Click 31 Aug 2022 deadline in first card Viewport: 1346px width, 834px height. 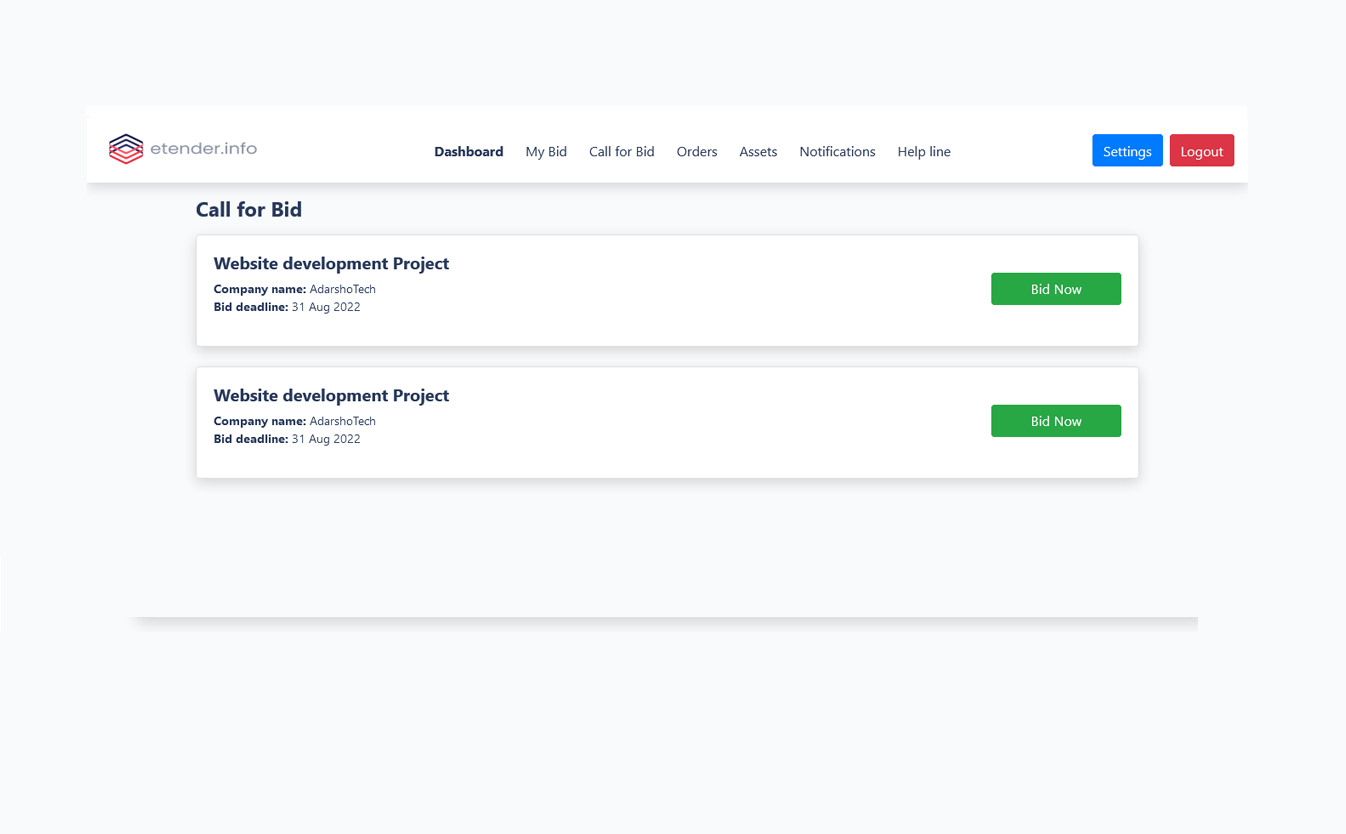(x=326, y=307)
